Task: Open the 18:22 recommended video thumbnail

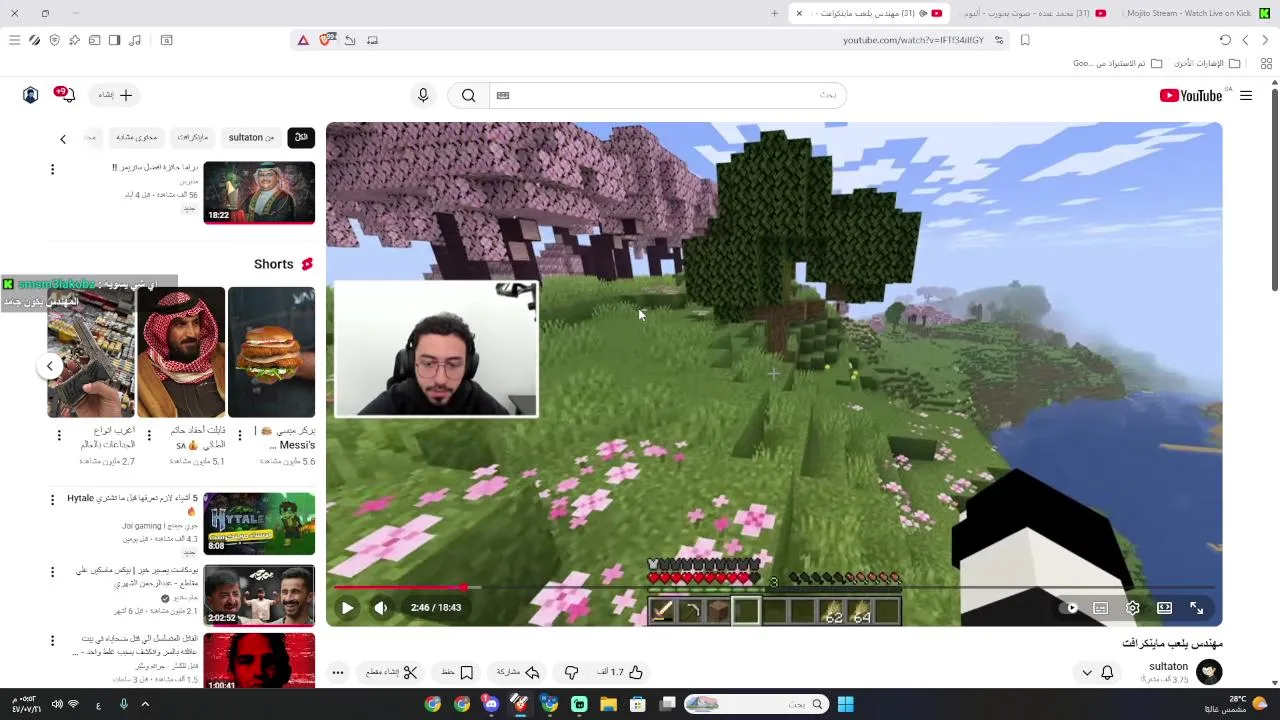Action: [259, 192]
